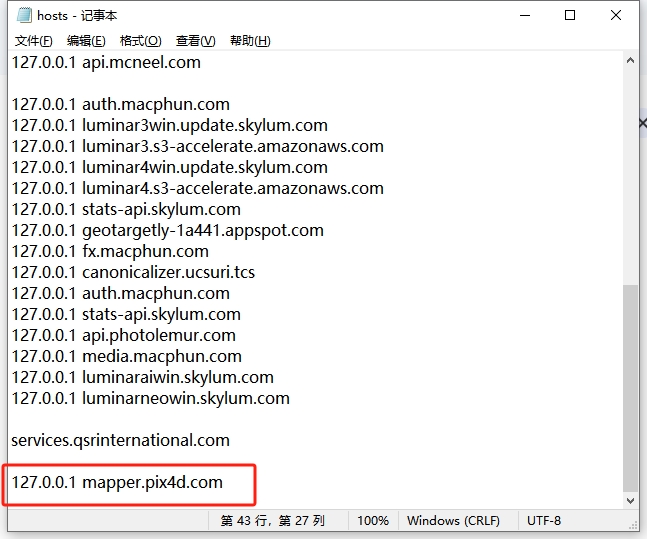Image resolution: width=647 pixels, height=539 pixels.
Task: Click the line luminarneowin.skylum.com
Action: [151, 398]
